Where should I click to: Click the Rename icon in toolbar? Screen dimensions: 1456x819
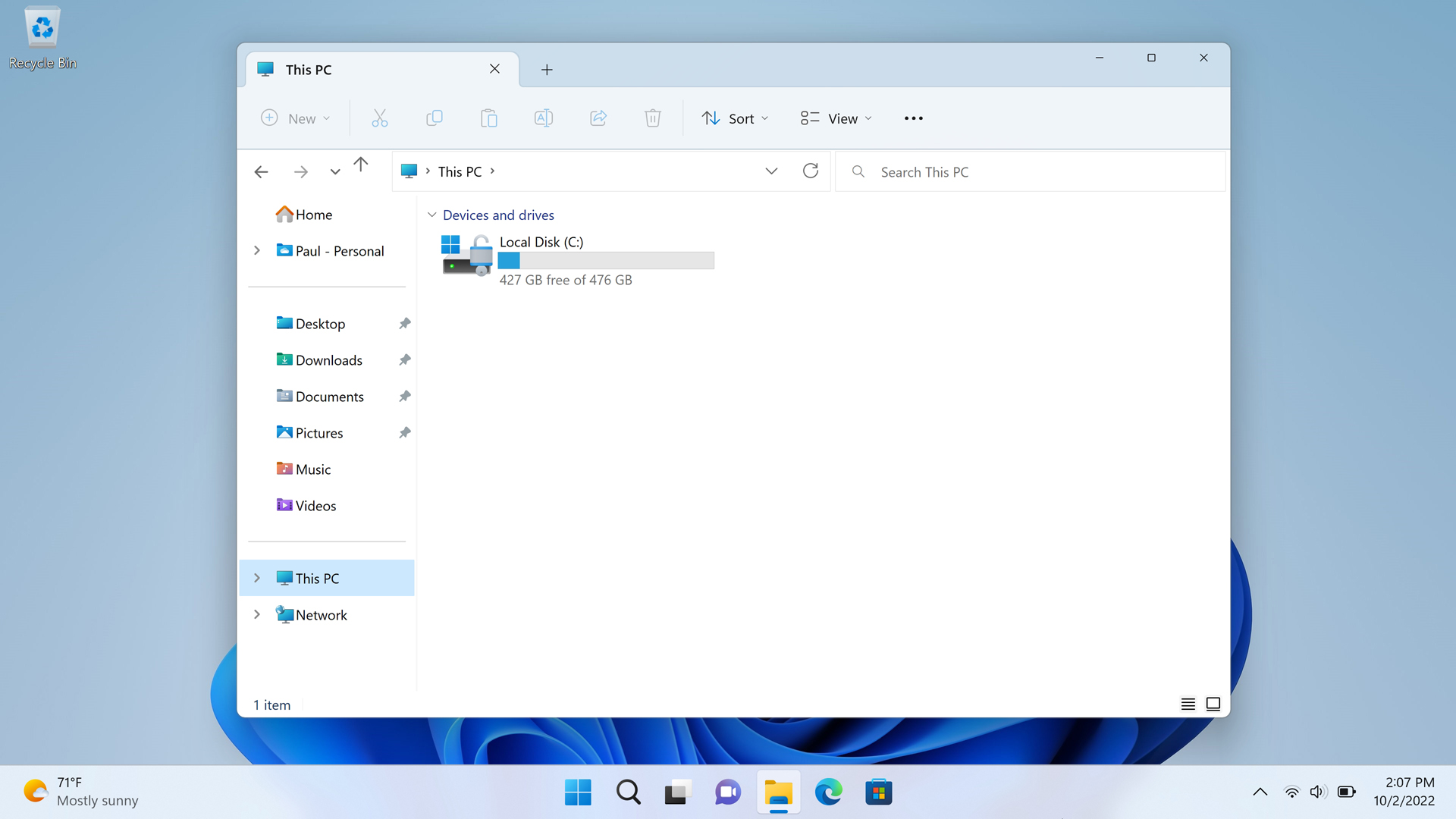click(544, 118)
